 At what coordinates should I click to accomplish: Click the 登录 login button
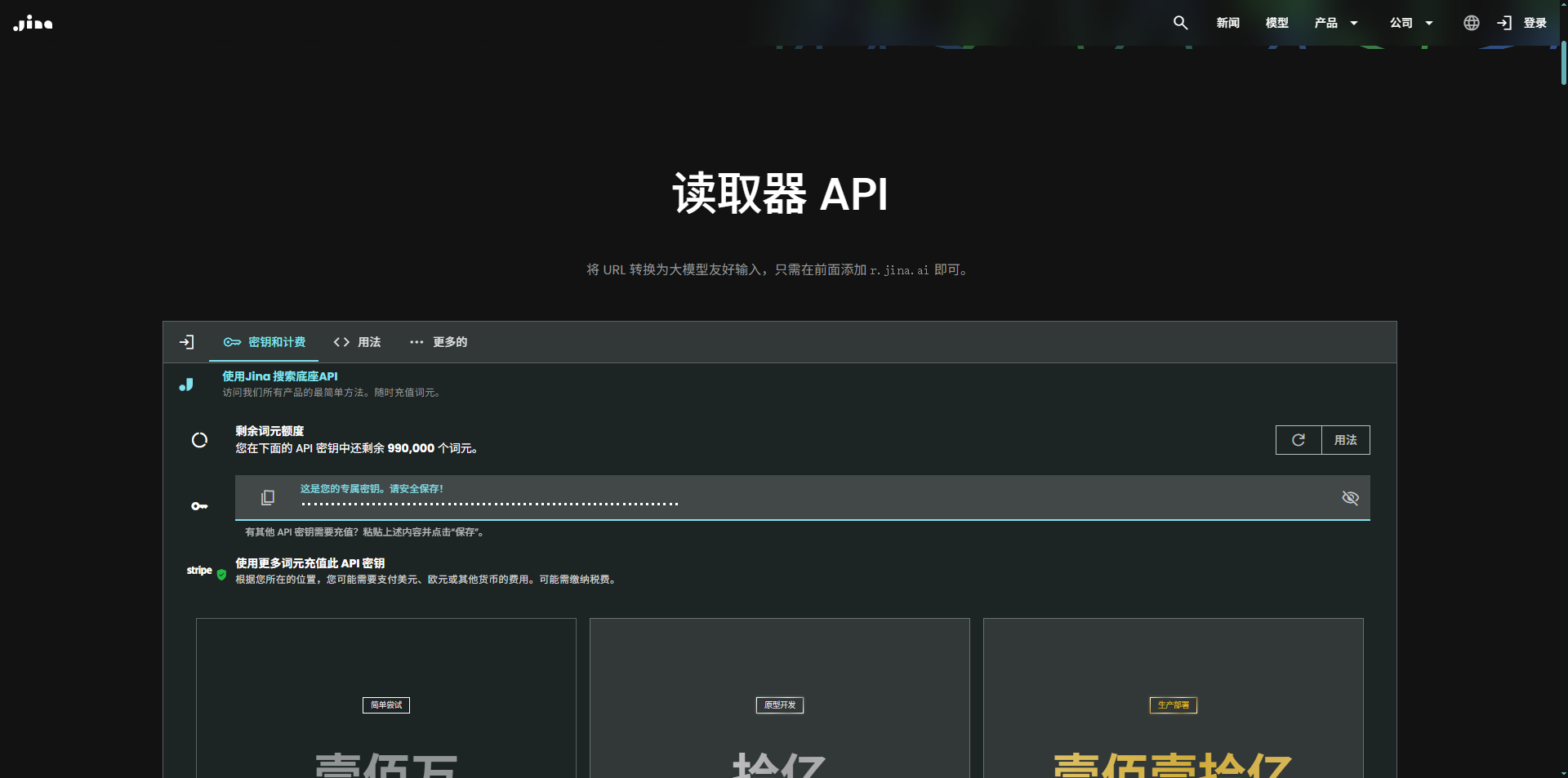[x=1522, y=23]
